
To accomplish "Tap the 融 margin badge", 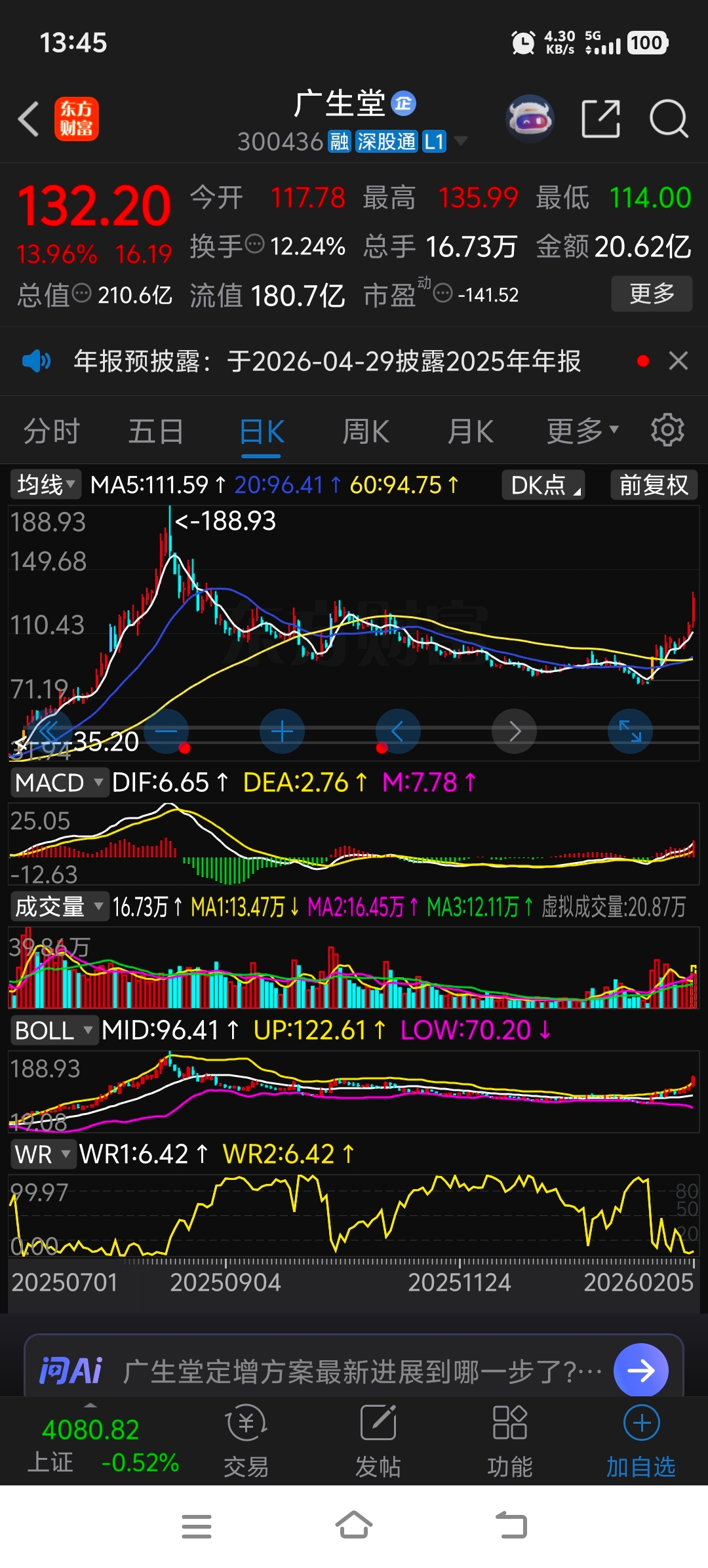I will click(x=339, y=141).
